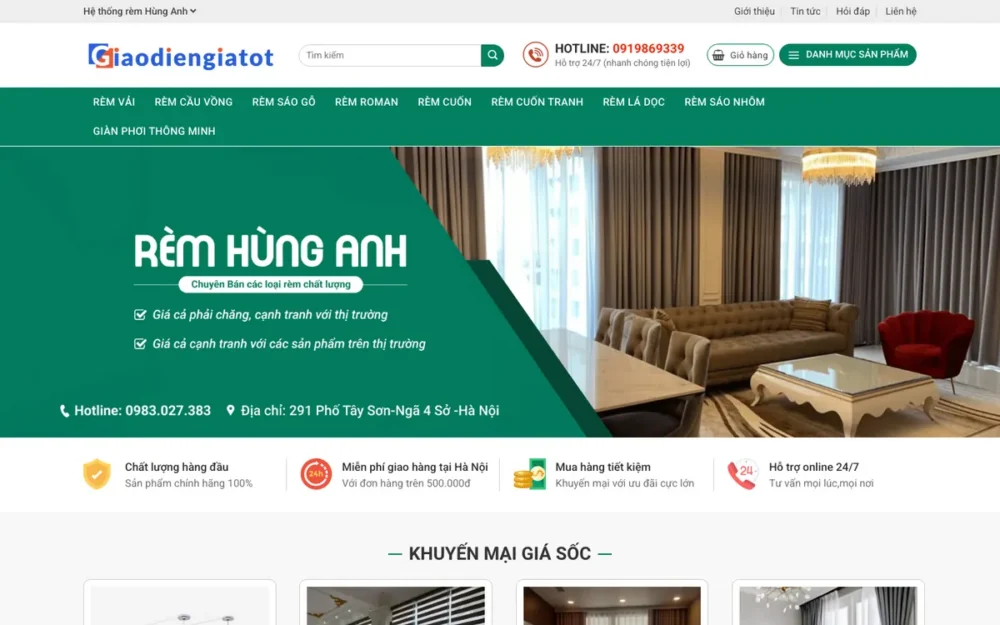
Task: Select the RÈM ROMAN menu item
Action: 366,102
